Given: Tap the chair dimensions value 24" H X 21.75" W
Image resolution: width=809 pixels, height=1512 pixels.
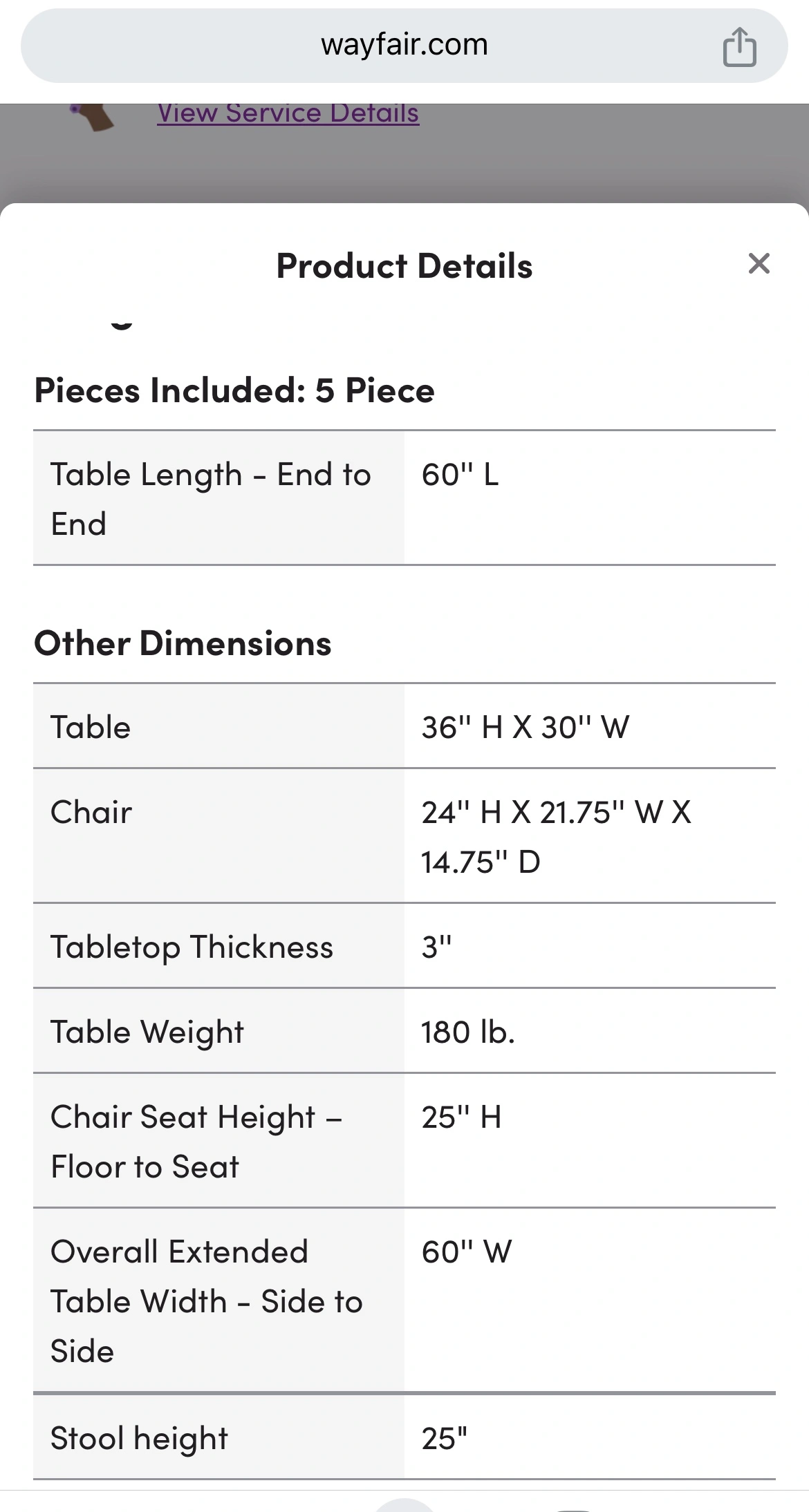Looking at the screenshot, I should (x=556, y=836).
